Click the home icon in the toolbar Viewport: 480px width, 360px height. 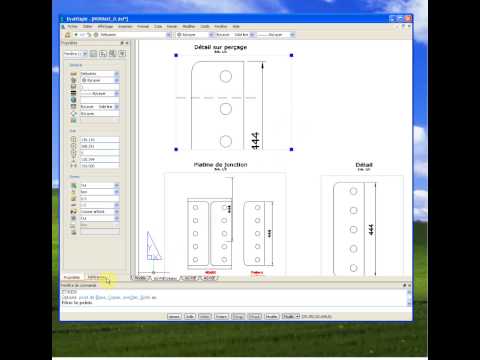click(68, 35)
